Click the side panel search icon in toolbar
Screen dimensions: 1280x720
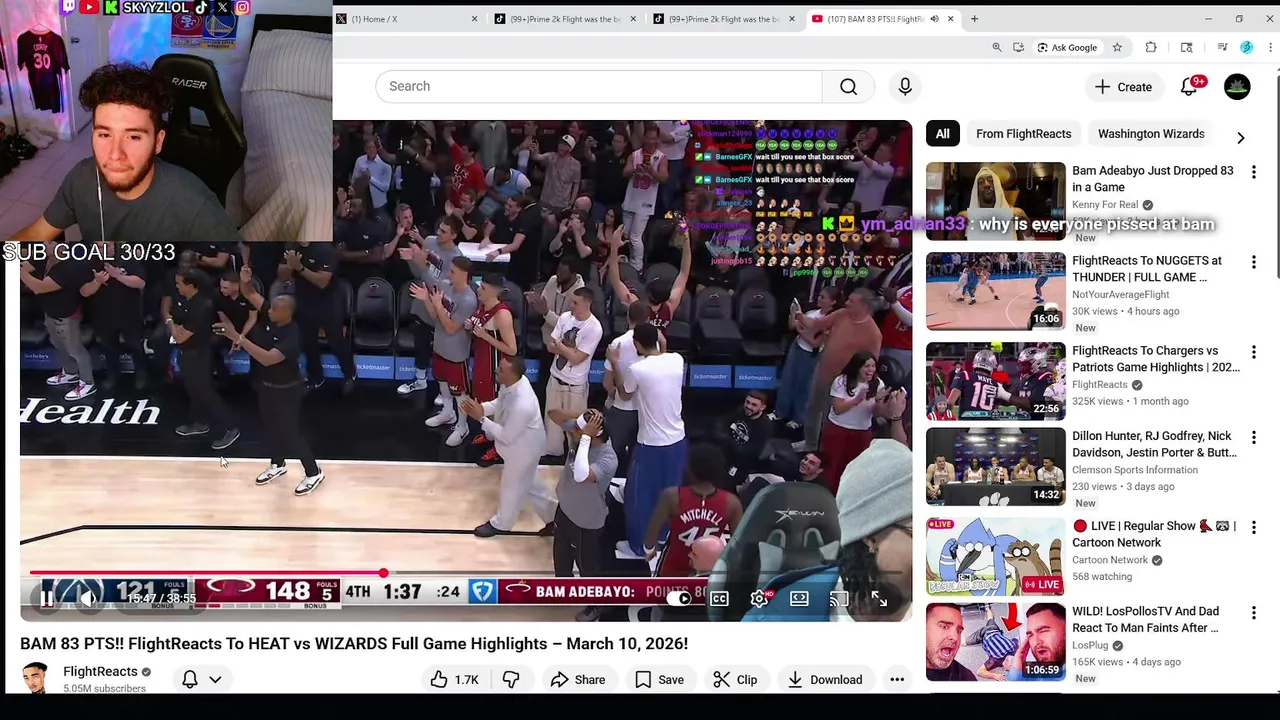pyautogui.click(x=1186, y=47)
